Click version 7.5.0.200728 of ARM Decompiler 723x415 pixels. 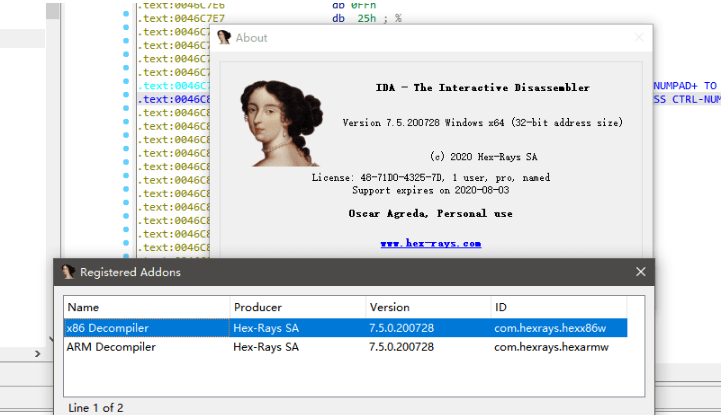point(401,347)
